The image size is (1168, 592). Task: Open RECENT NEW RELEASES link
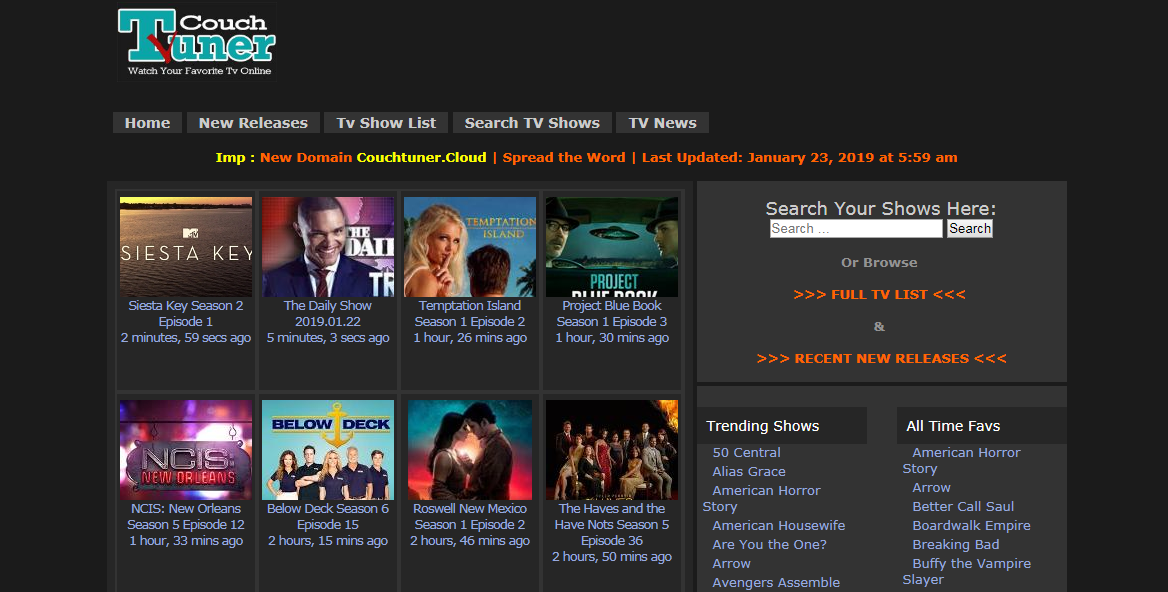881,358
